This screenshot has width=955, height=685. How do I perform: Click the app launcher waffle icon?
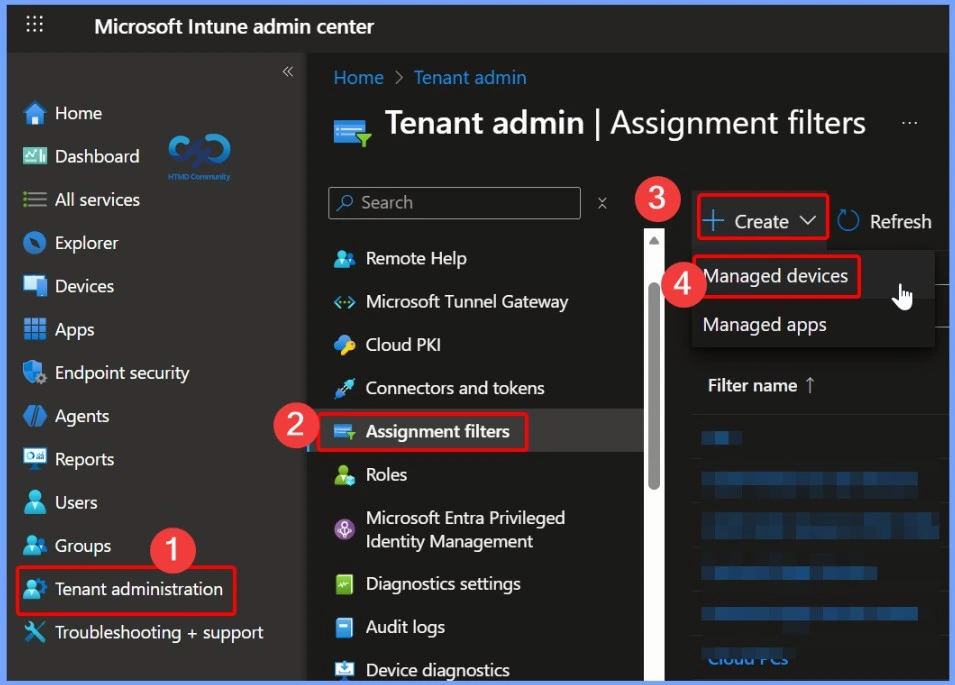[34, 24]
